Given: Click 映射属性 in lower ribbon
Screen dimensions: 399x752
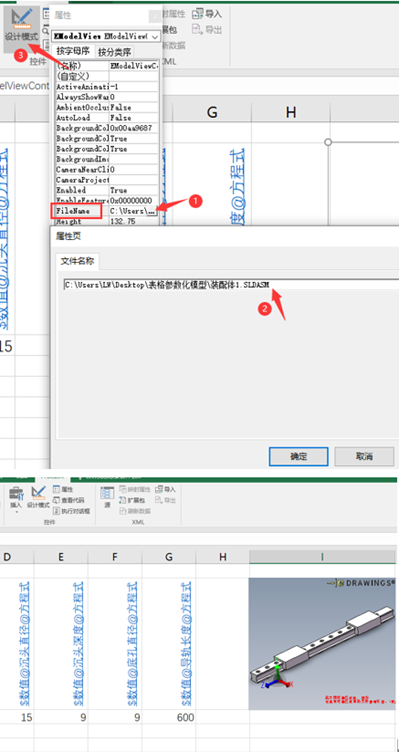Looking at the screenshot, I should [x=134, y=490].
